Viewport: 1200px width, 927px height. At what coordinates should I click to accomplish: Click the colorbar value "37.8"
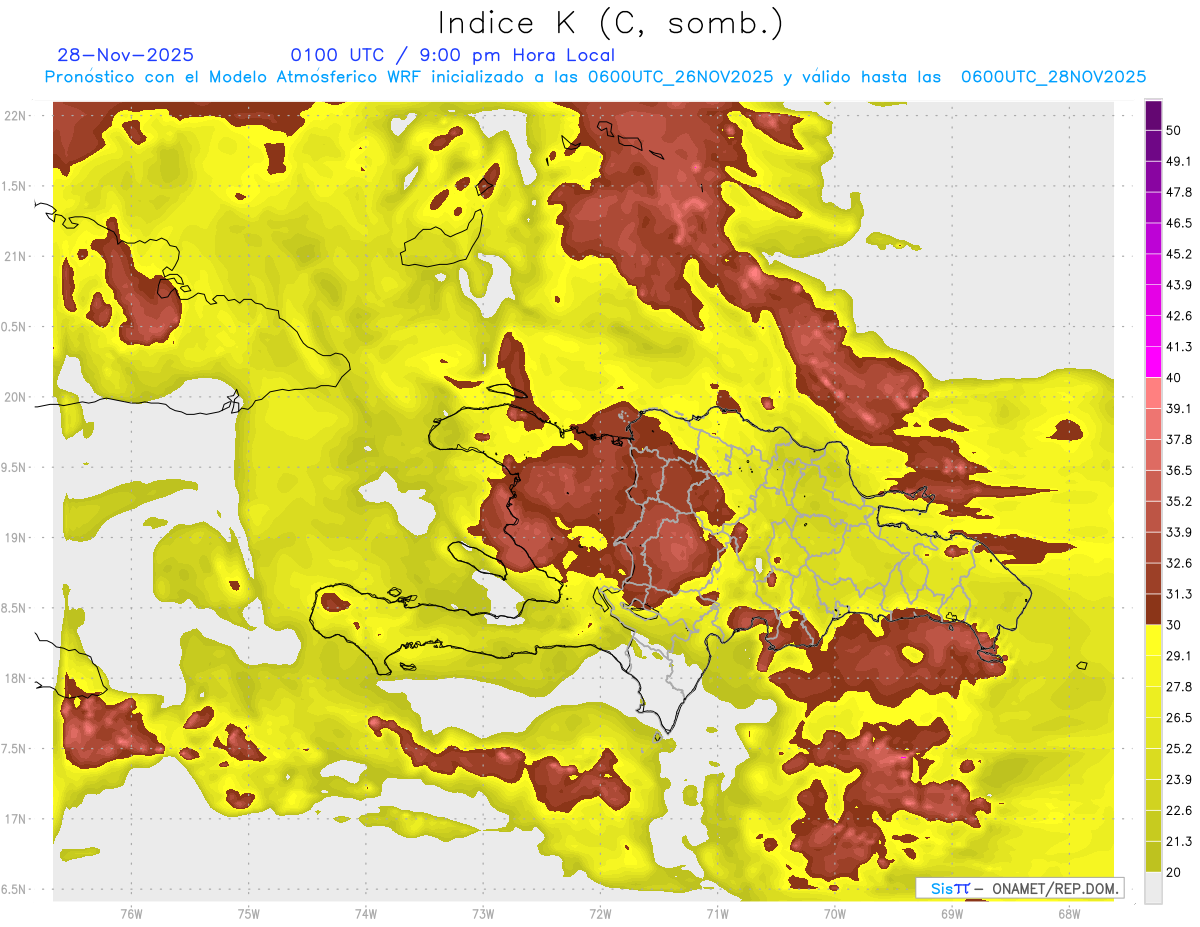pos(1179,439)
